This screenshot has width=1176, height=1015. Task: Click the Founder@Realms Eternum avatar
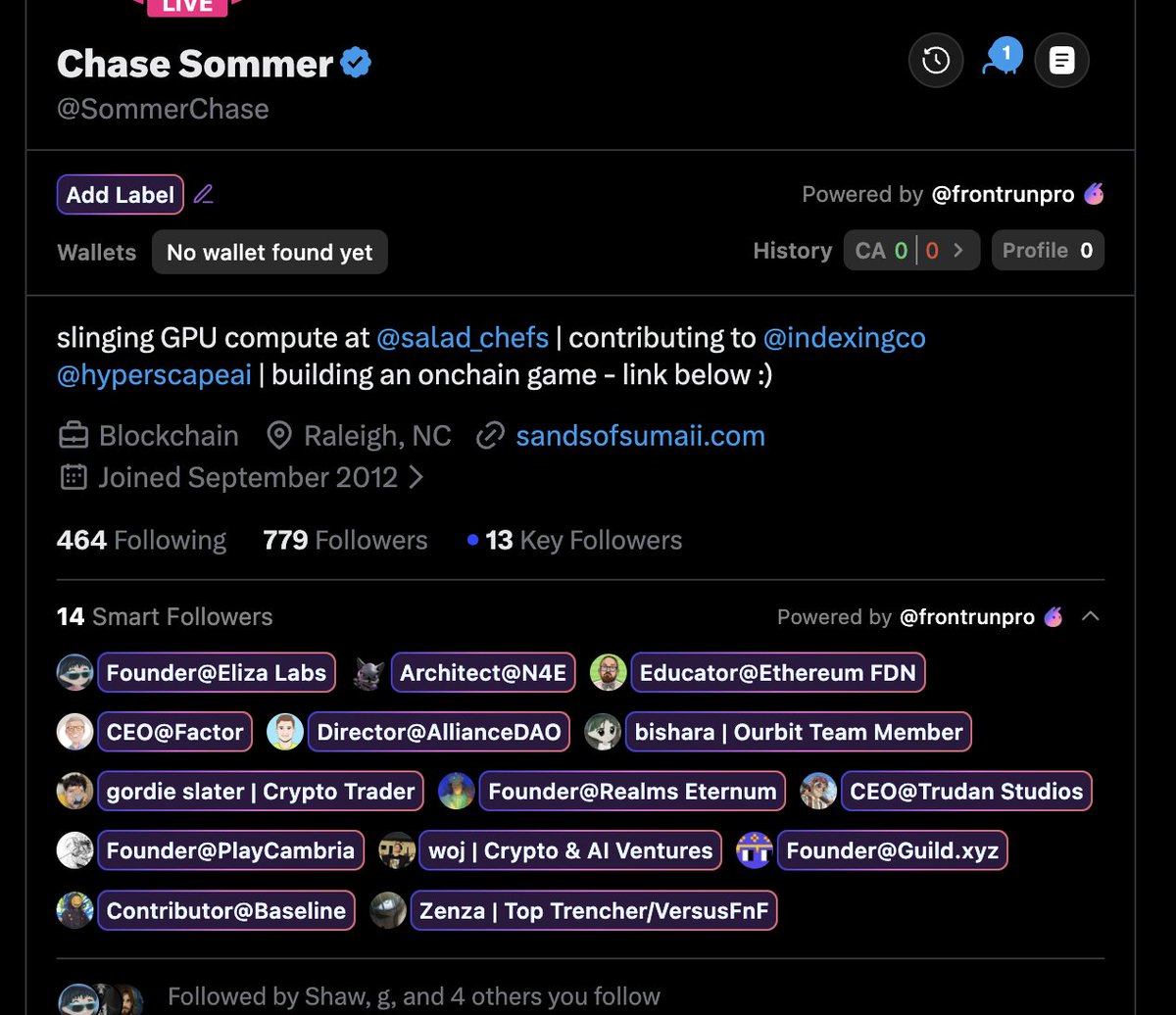tap(457, 791)
